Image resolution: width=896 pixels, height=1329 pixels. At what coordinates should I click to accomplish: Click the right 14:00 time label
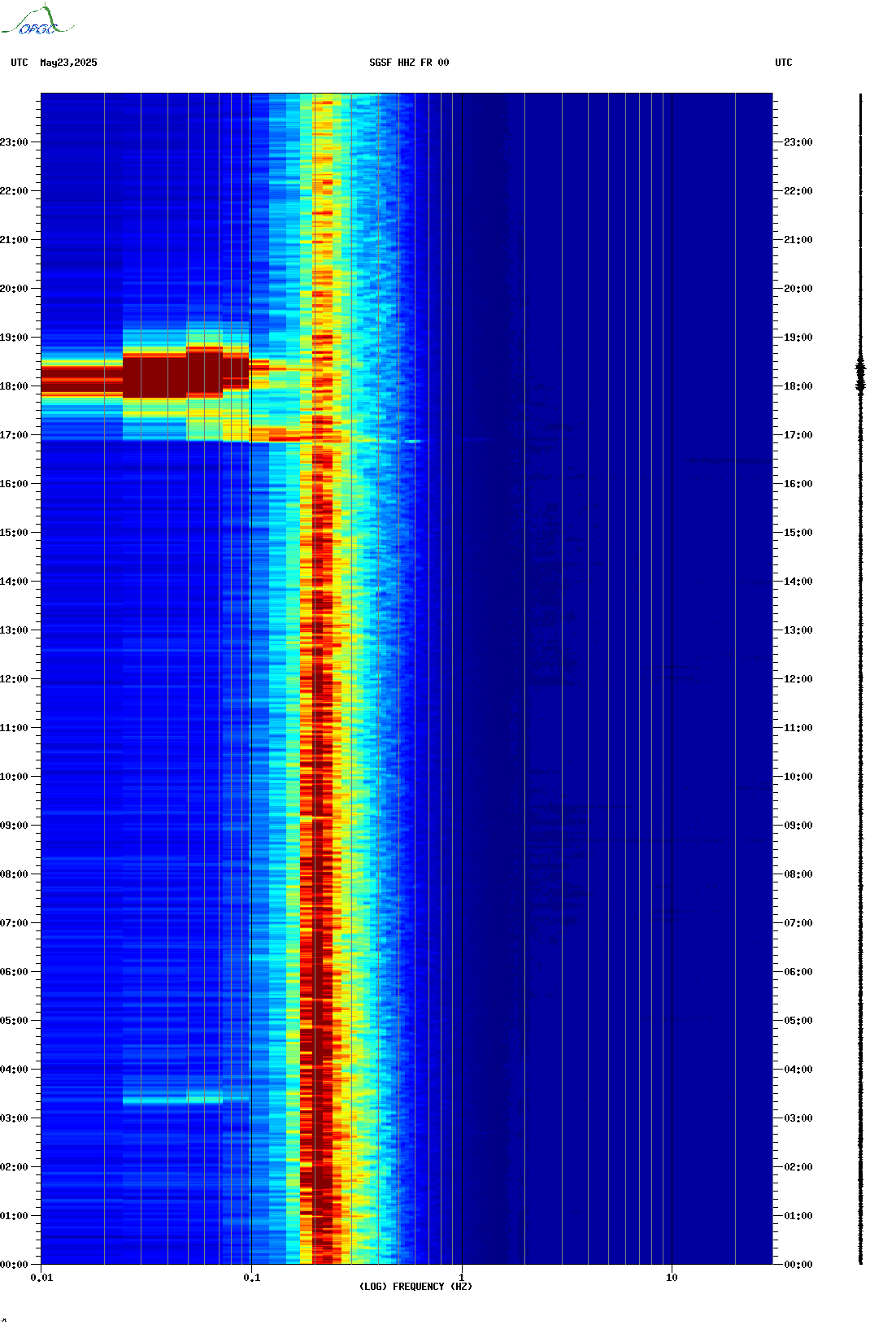[x=798, y=582]
